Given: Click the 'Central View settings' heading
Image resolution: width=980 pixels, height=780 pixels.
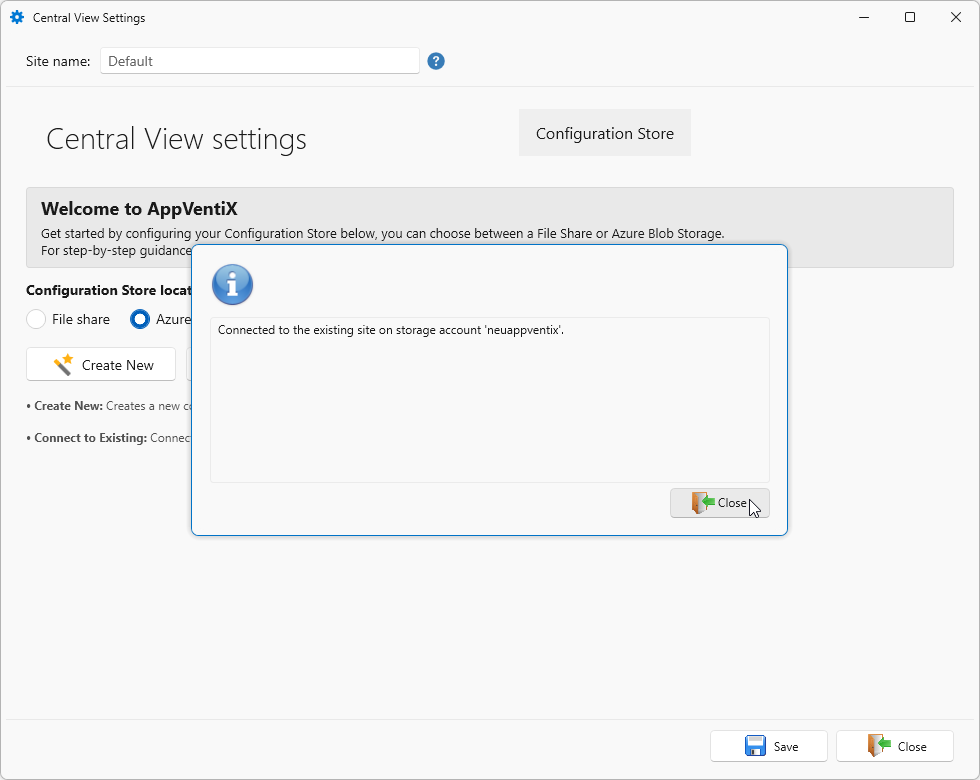Looking at the screenshot, I should click(x=176, y=139).
